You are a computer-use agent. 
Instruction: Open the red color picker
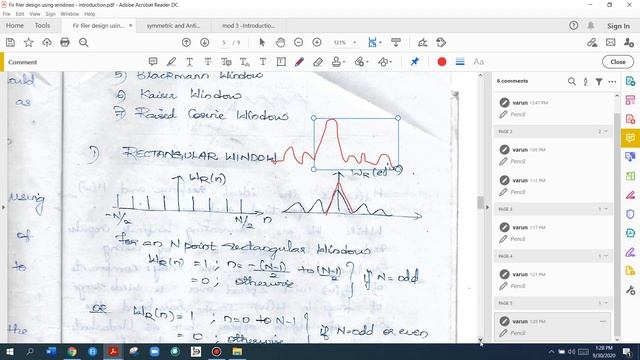point(442,62)
